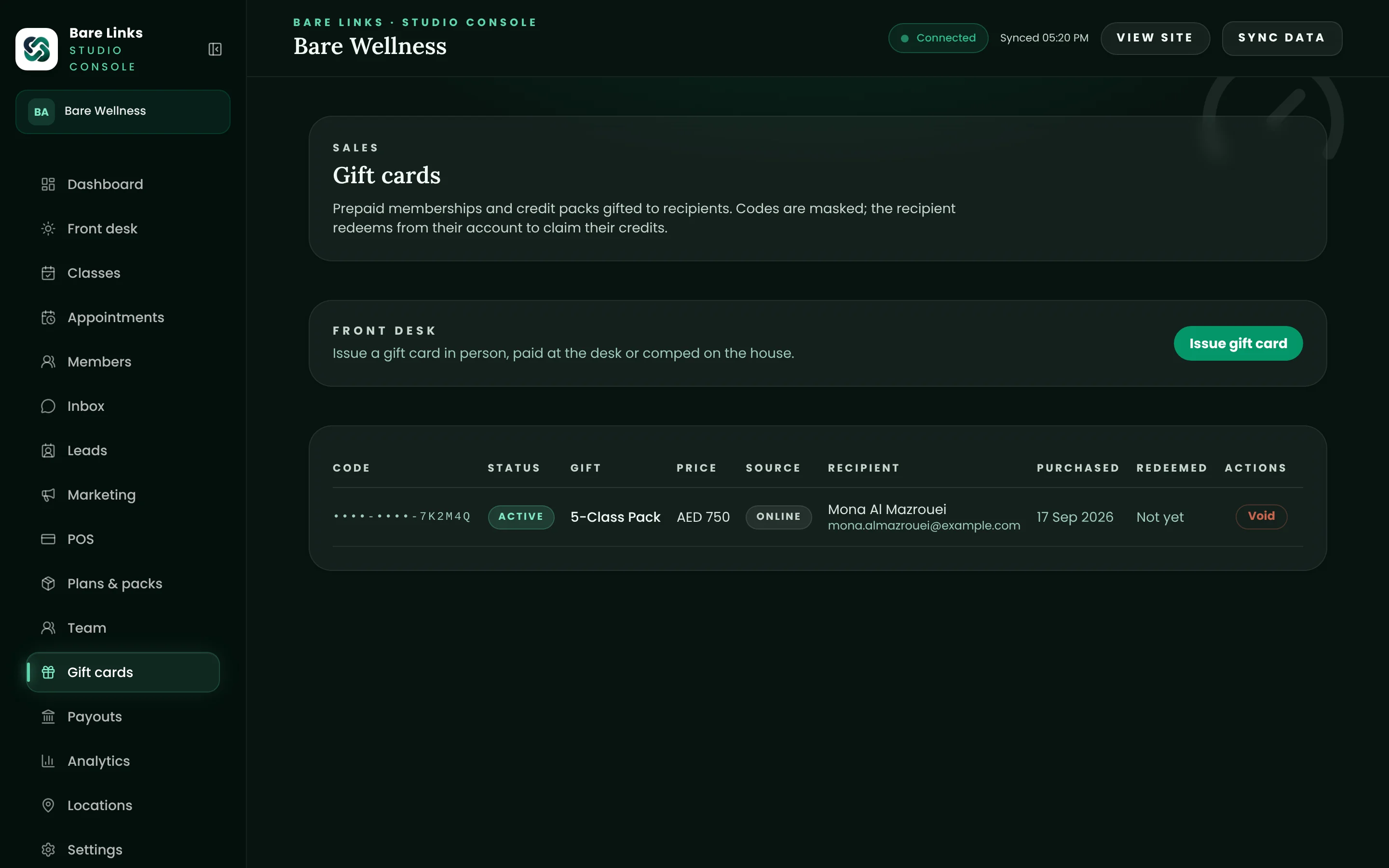Click the Settings gear icon
This screenshot has width=1389, height=868.
48,850
